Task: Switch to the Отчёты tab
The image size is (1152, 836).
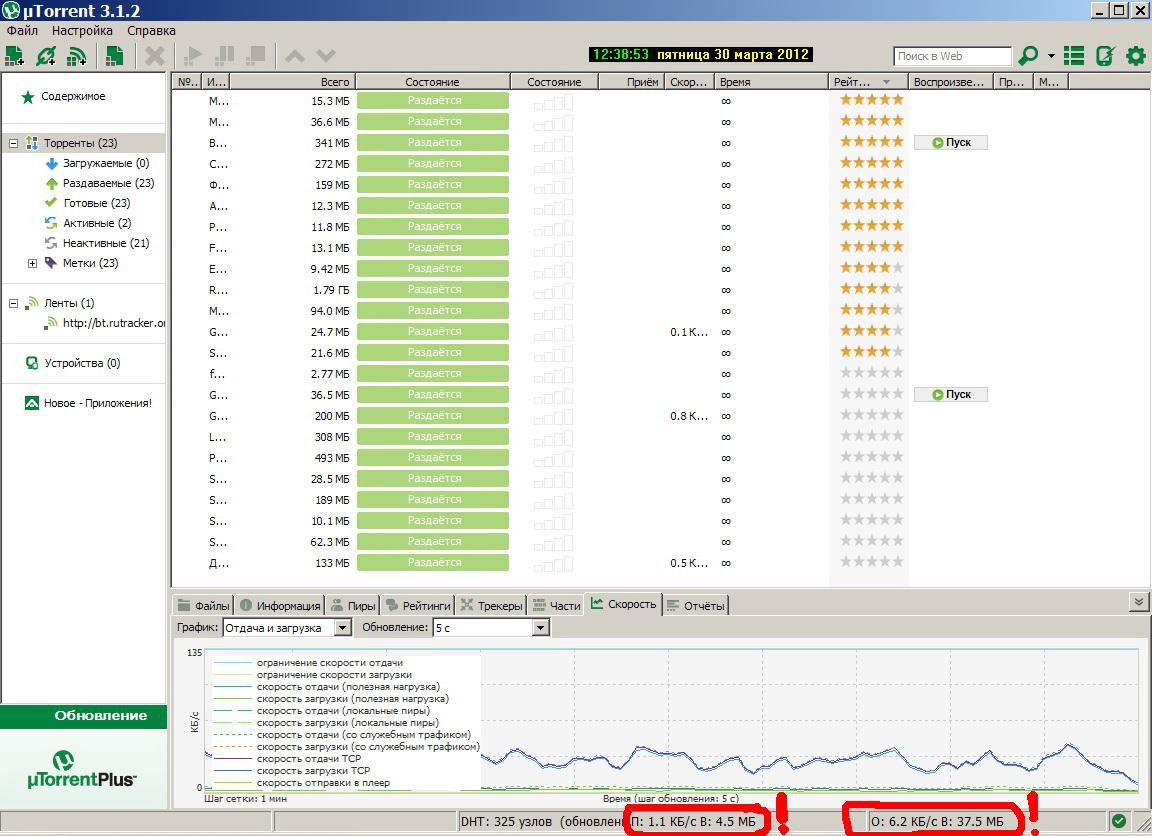Action: tap(696, 605)
